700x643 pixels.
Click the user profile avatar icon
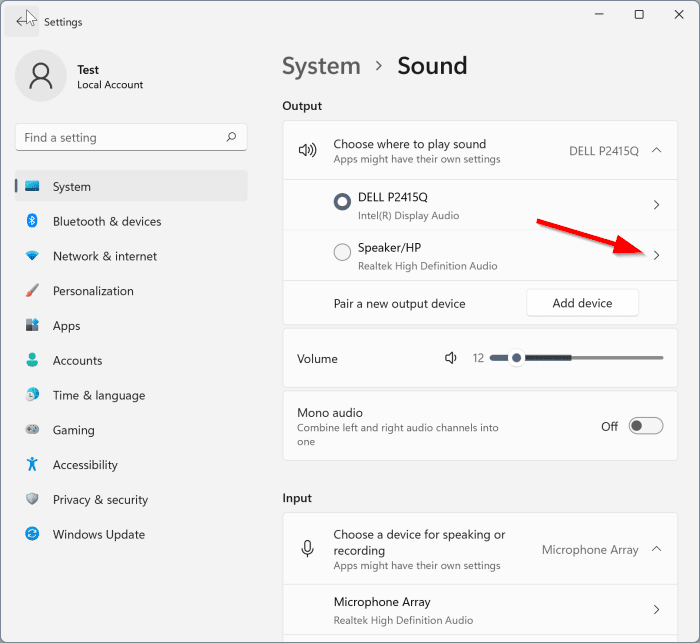[x=41, y=75]
